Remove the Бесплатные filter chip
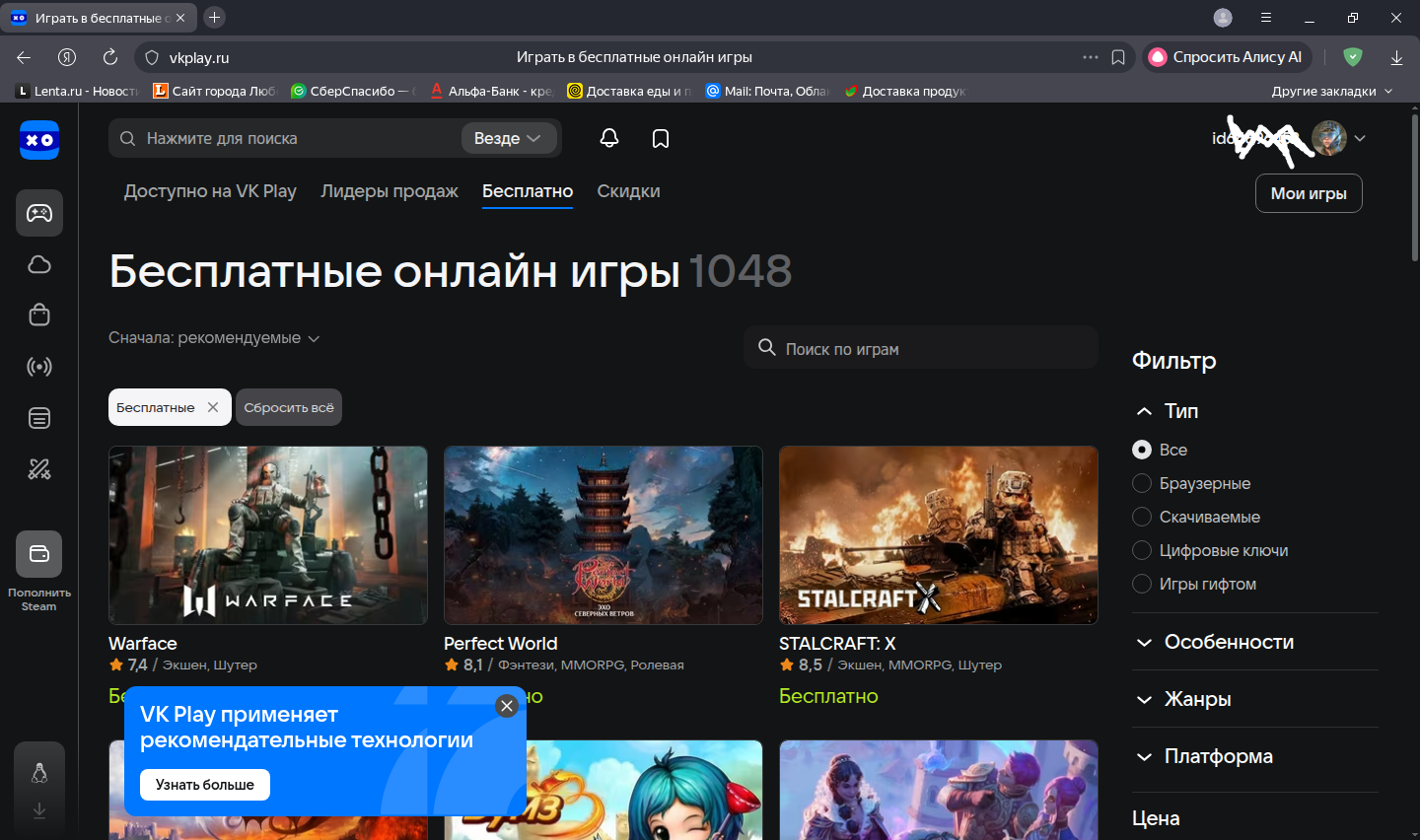Image resolution: width=1420 pixels, height=840 pixels. click(213, 407)
